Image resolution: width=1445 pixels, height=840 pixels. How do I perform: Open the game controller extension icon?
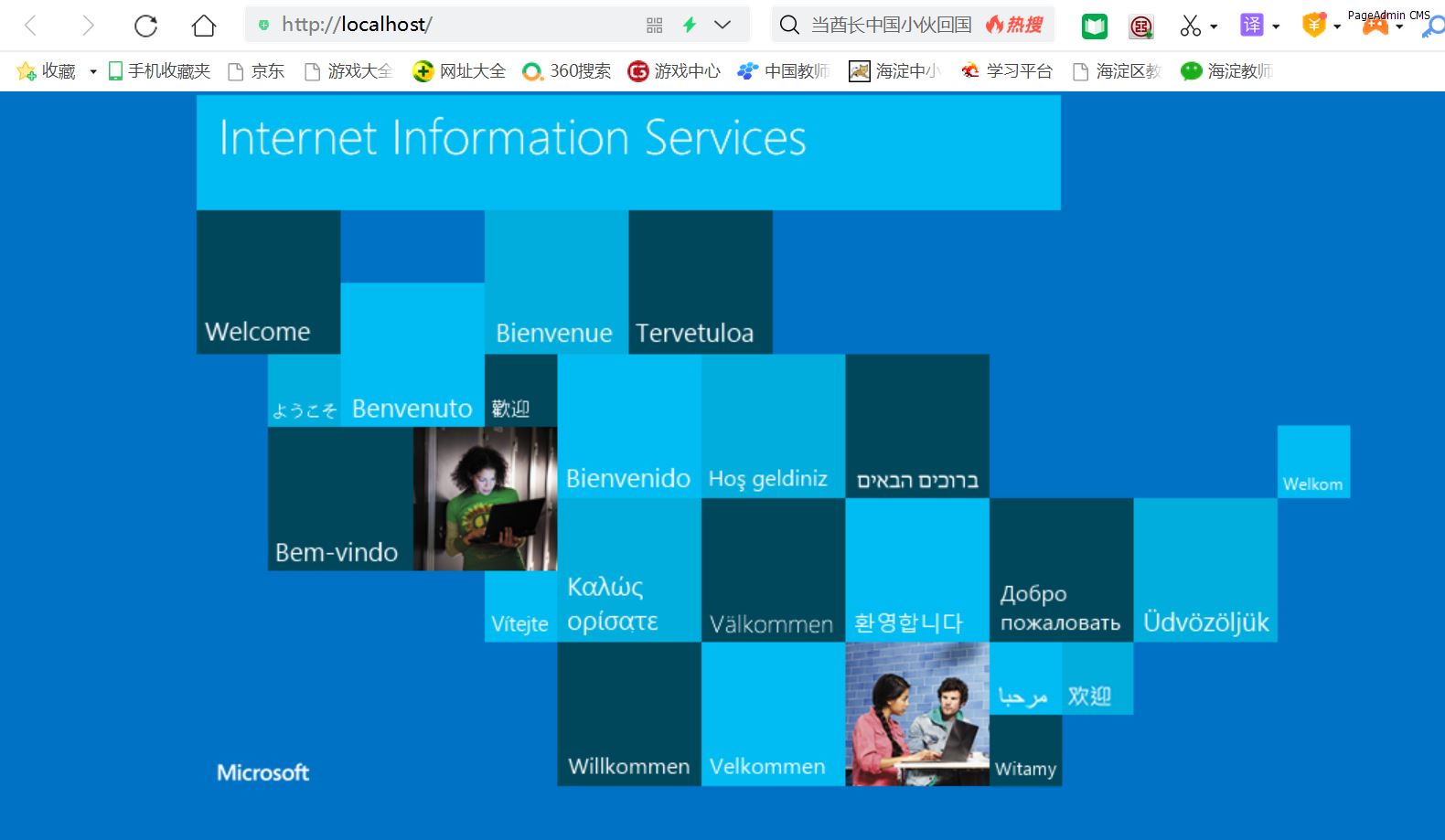pos(1375,27)
